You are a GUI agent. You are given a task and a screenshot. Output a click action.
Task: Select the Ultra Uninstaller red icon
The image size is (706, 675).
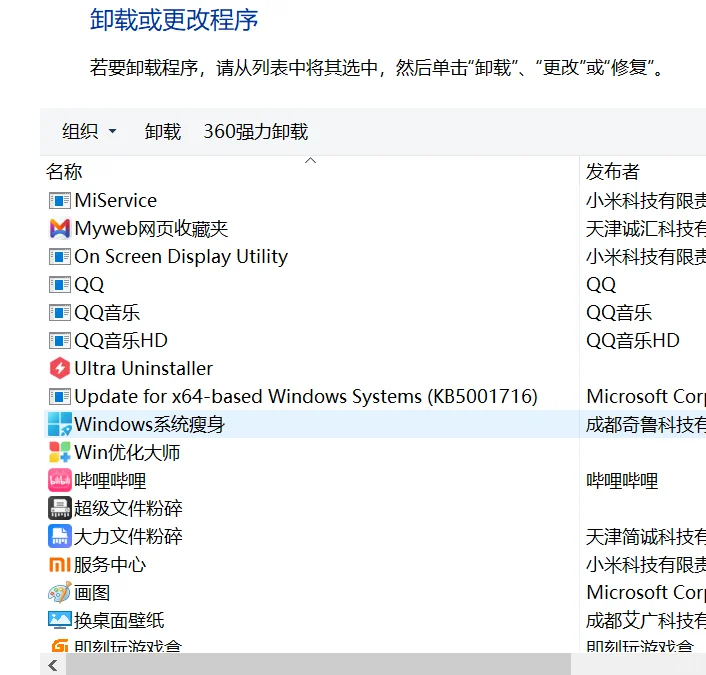(59, 368)
